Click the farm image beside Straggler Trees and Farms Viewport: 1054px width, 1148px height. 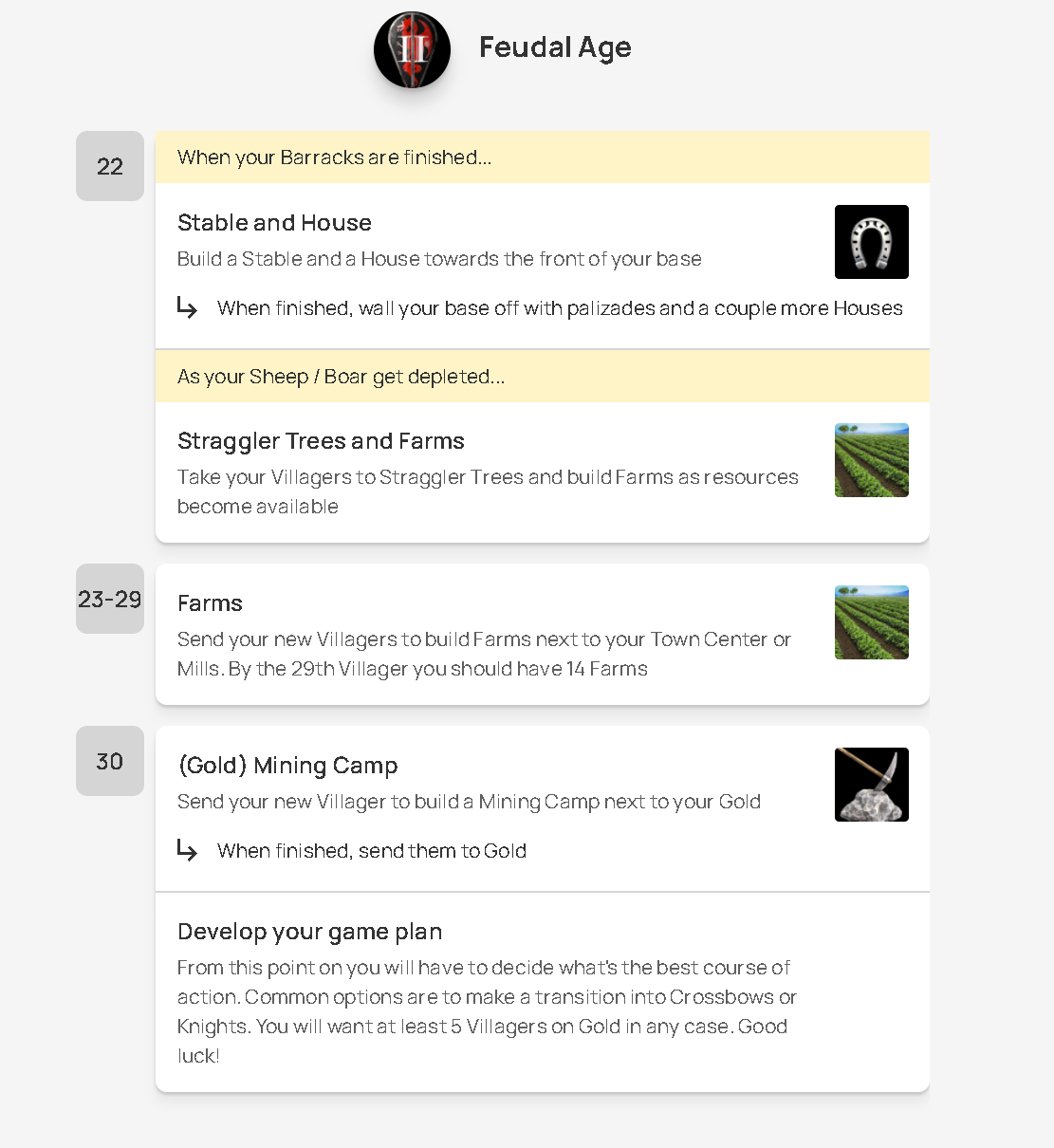(871, 460)
